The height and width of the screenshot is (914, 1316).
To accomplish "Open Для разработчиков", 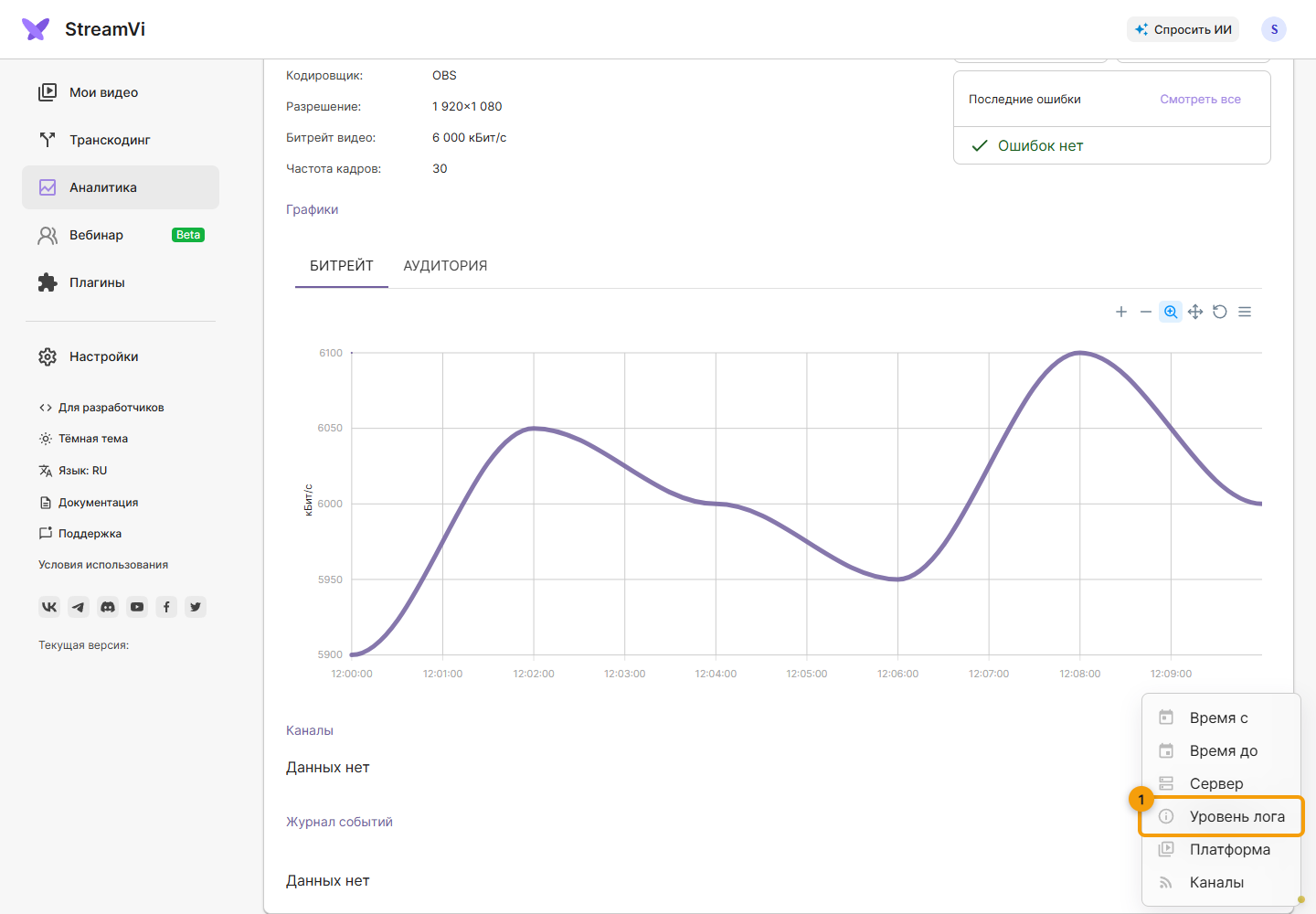I will click(x=101, y=408).
